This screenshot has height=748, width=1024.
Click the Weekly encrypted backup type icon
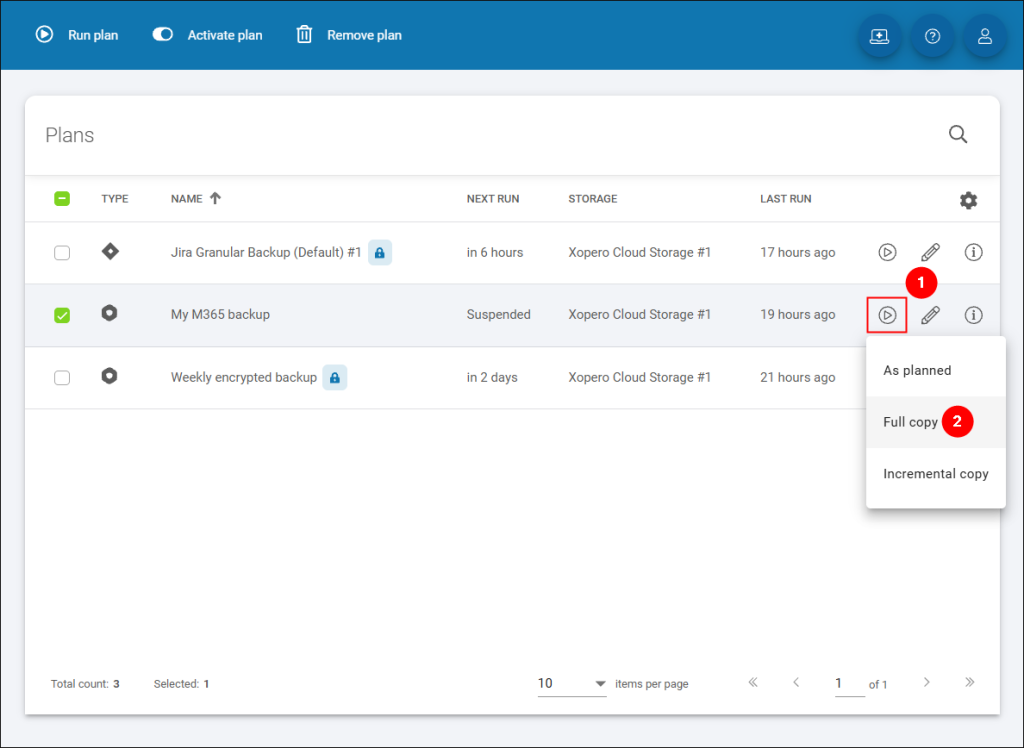coord(109,376)
